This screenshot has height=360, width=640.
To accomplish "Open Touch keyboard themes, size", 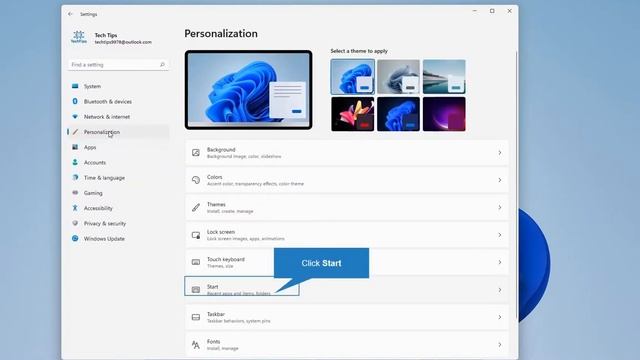I will pyautogui.click(x=347, y=262).
